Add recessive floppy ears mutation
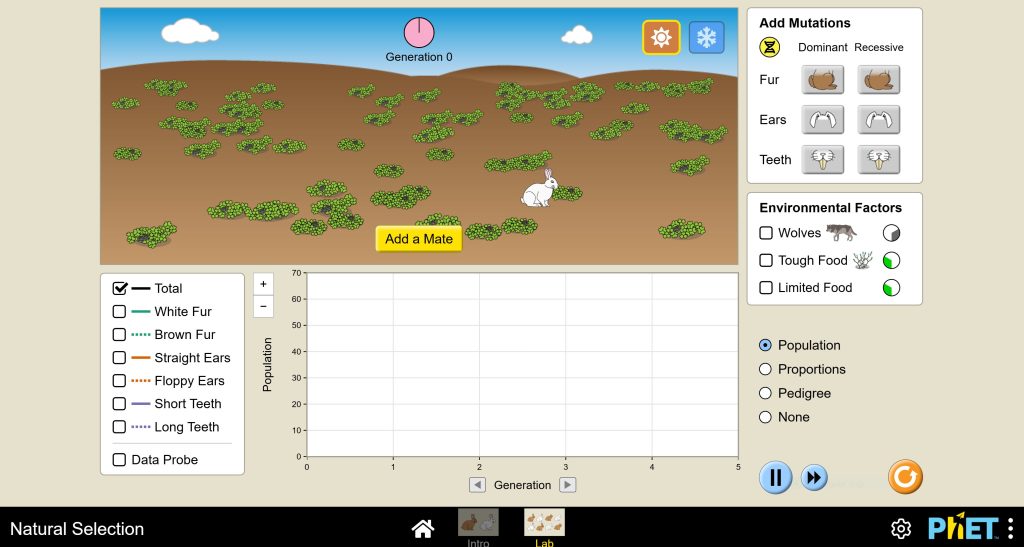 click(x=878, y=120)
